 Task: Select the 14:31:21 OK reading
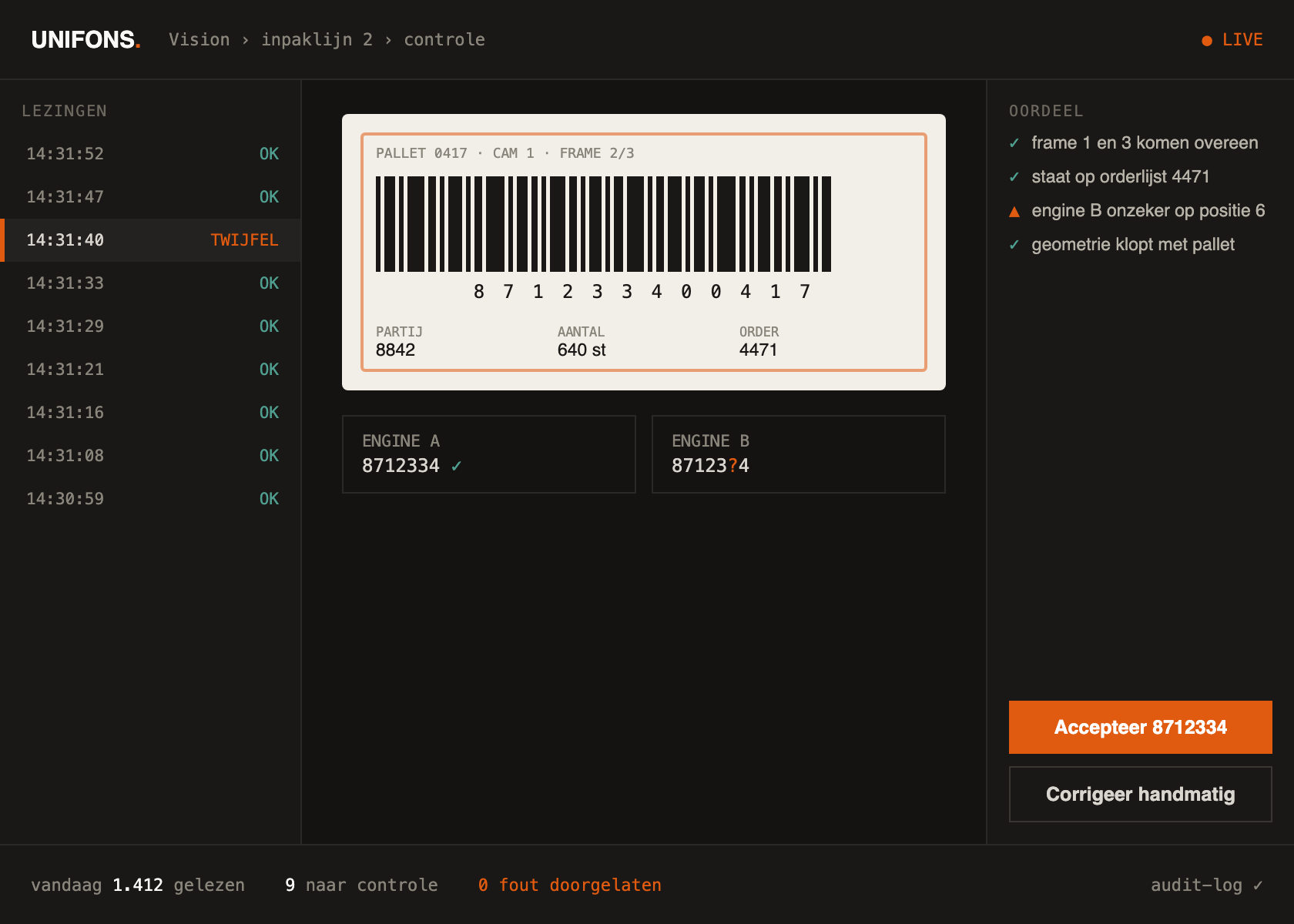point(152,370)
